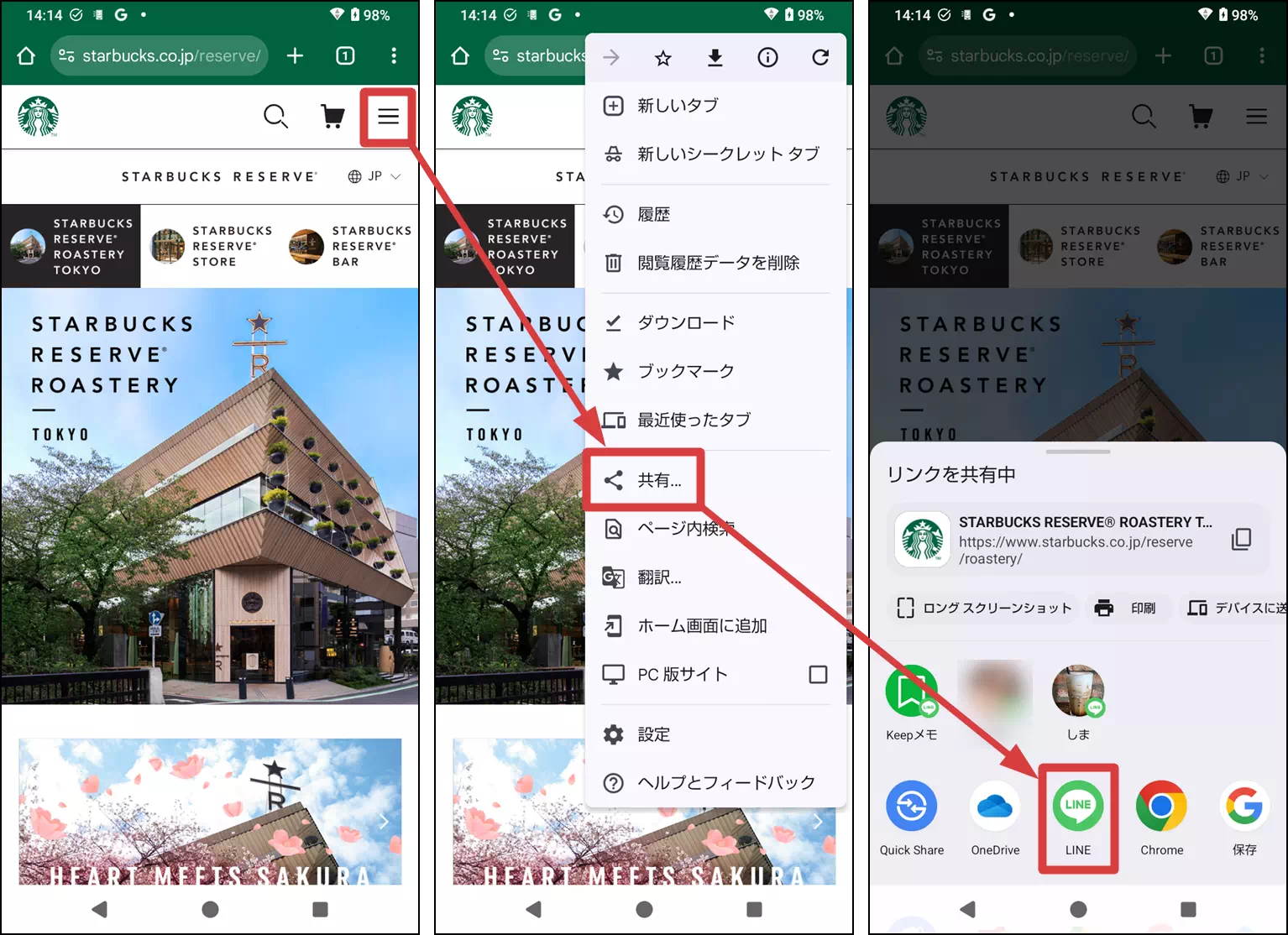Open the tab switcher in the left phone
1288x935 pixels.
(345, 56)
